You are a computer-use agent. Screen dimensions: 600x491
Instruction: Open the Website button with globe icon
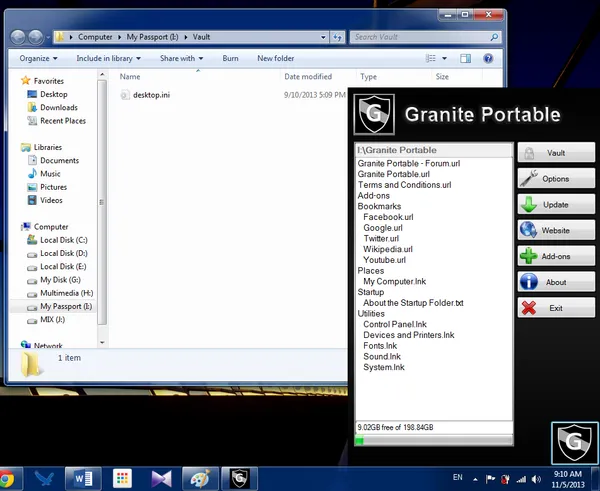pos(556,230)
